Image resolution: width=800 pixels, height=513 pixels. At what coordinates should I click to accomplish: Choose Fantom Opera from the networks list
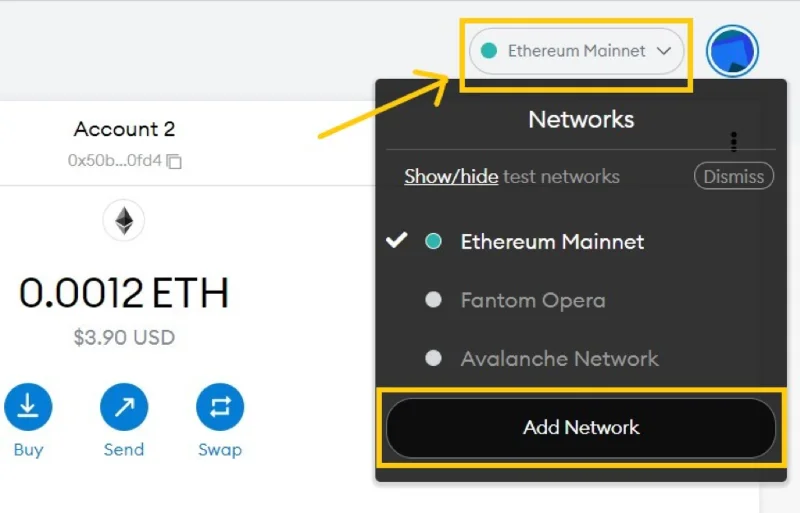(533, 300)
